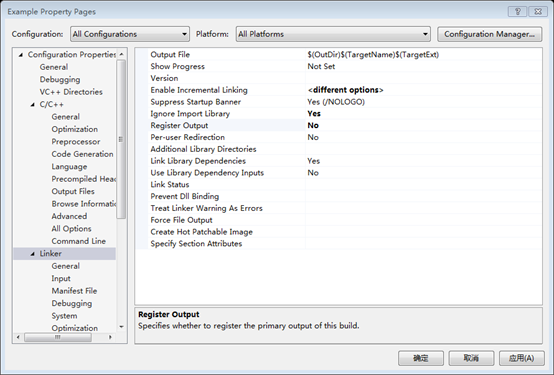Image resolution: width=554 pixels, height=375 pixels.
Task: Select the Language tree item
Action: pos(69,166)
